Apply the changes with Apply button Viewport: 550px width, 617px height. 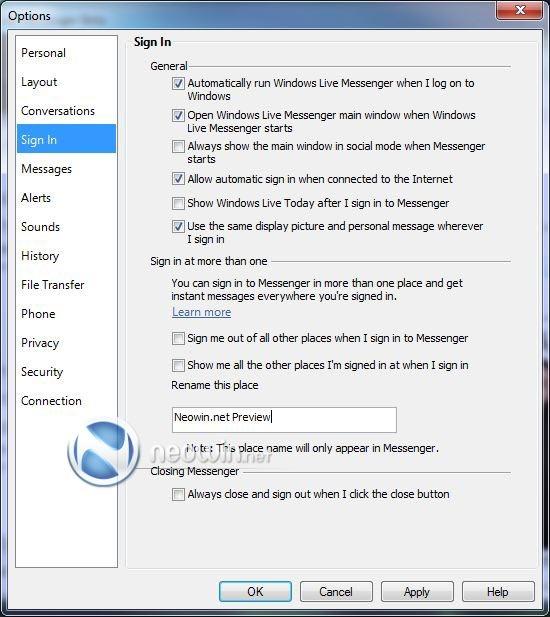coord(417,591)
